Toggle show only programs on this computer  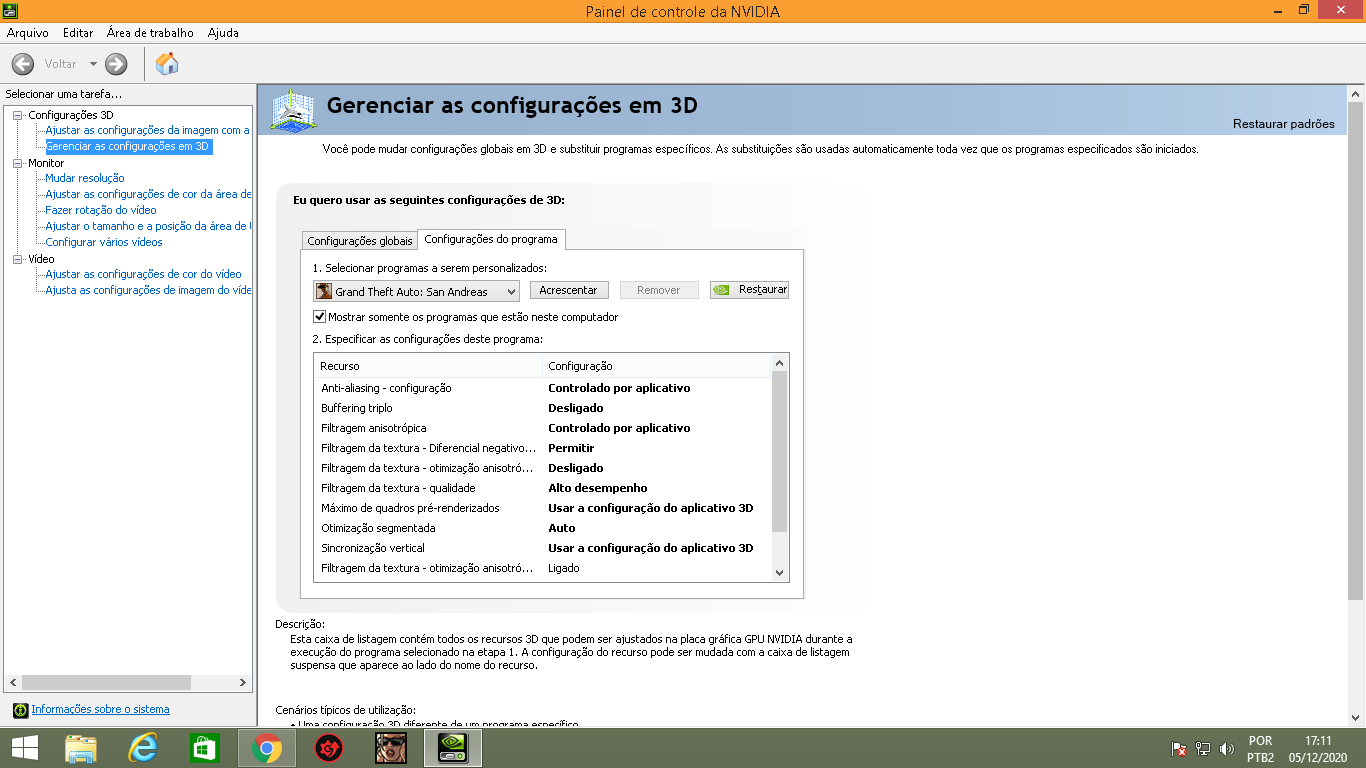click(320, 317)
